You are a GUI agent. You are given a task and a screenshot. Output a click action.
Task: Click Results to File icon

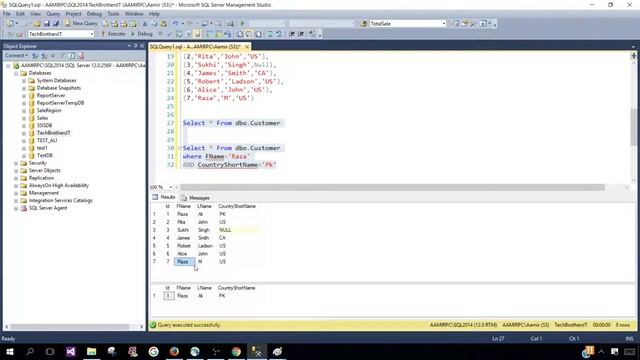pyautogui.click(x=258, y=34)
